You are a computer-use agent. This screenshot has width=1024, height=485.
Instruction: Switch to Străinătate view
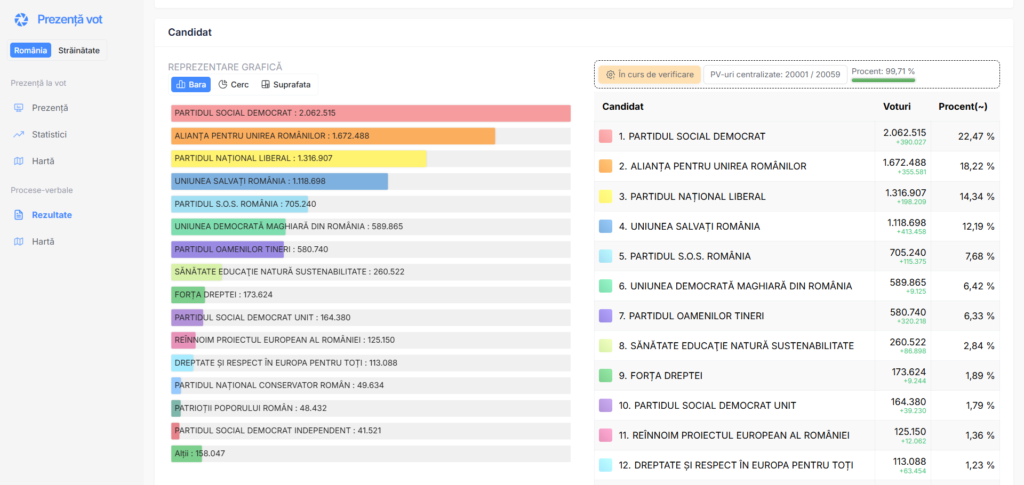[79, 50]
